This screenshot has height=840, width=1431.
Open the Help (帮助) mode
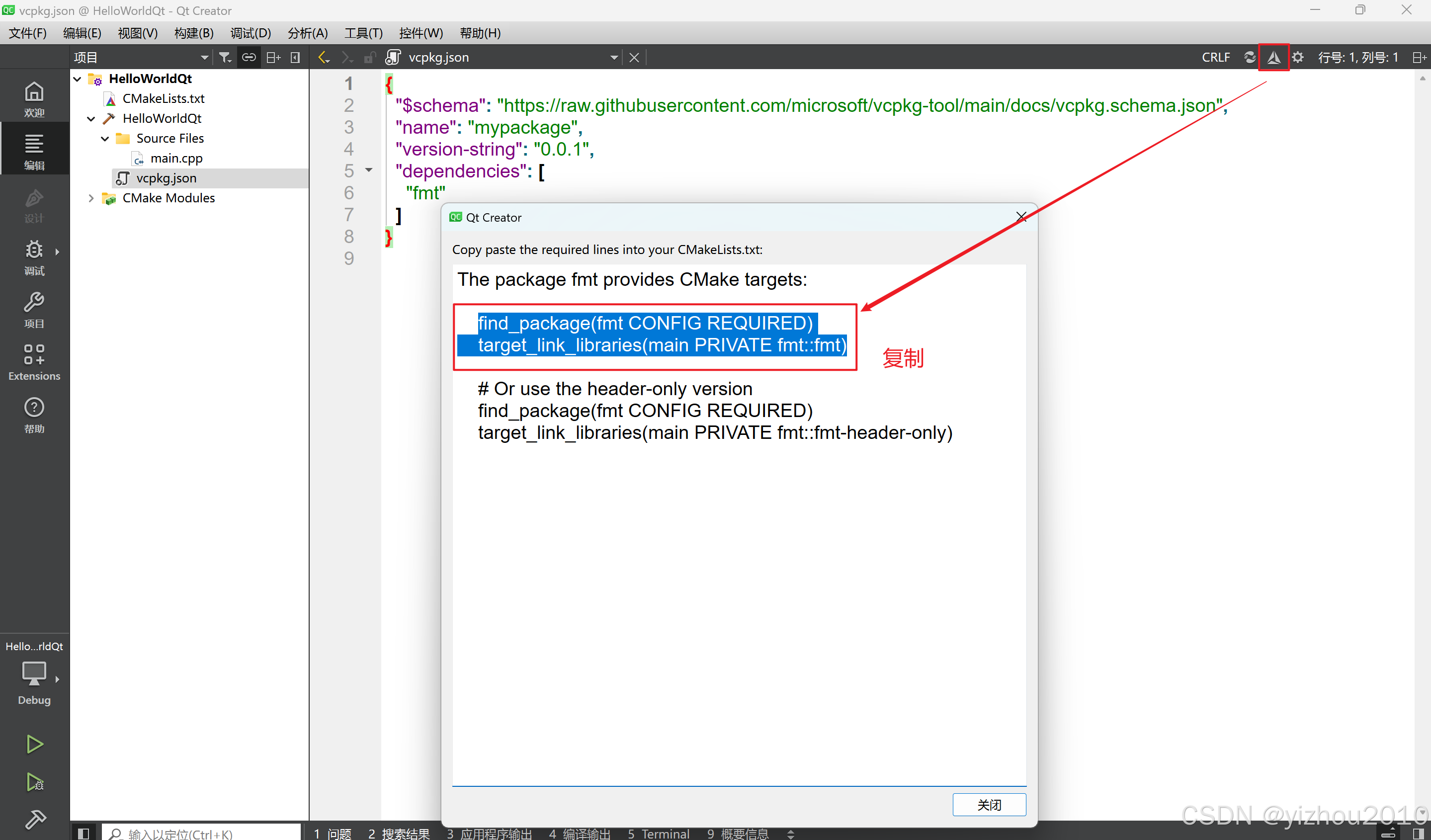coord(34,415)
